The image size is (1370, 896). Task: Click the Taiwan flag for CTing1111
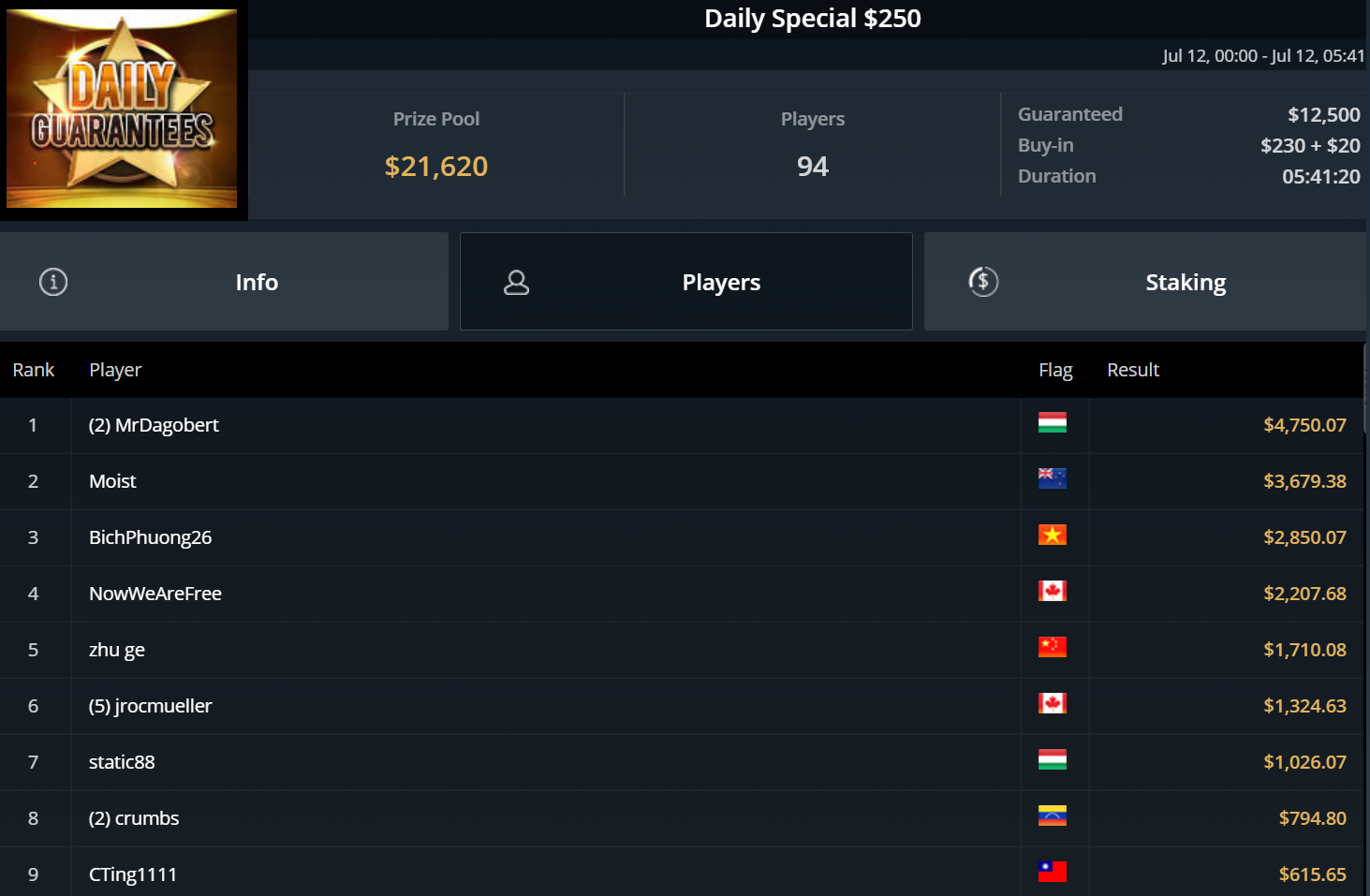pyautogui.click(x=1052, y=873)
